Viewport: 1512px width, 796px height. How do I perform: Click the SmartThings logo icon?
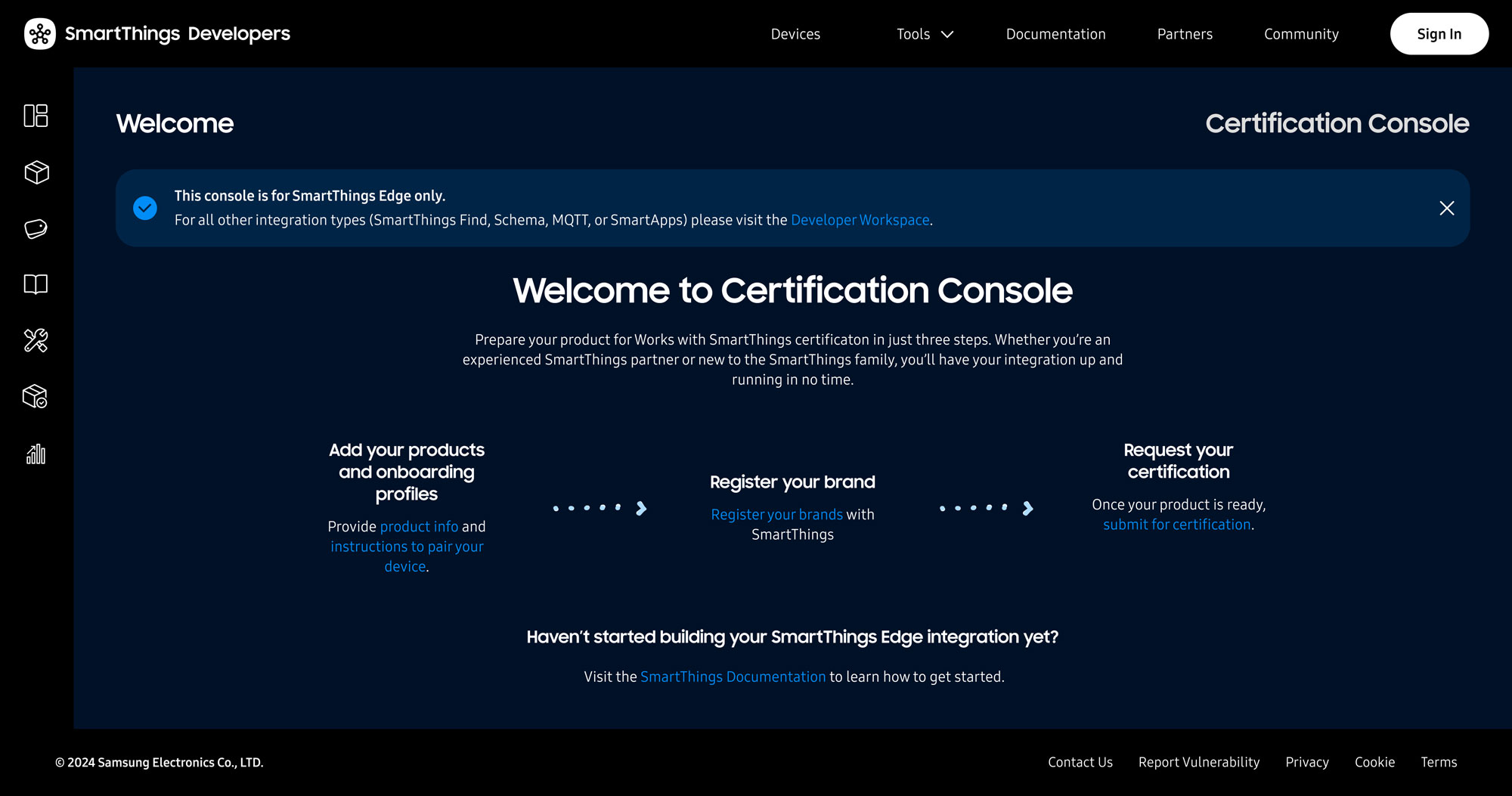click(40, 34)
